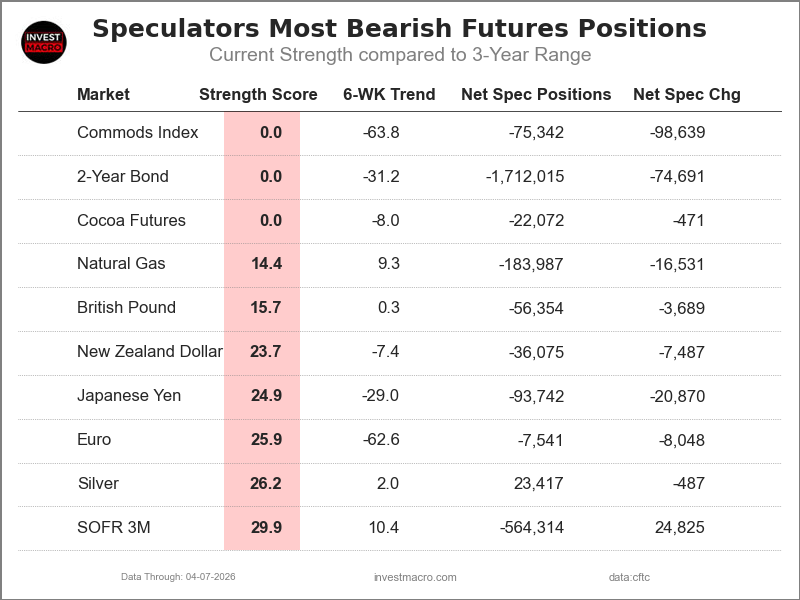
Task: Click the data:cftc source text
Action: (629, 577)
